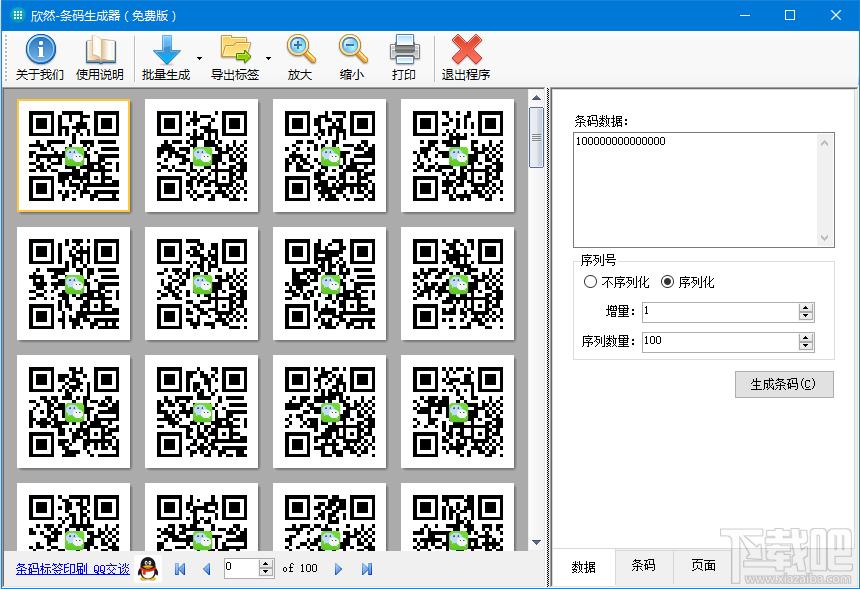The image size is (860, 589).
Task: Click the page number input field
Action: [241, 568]
